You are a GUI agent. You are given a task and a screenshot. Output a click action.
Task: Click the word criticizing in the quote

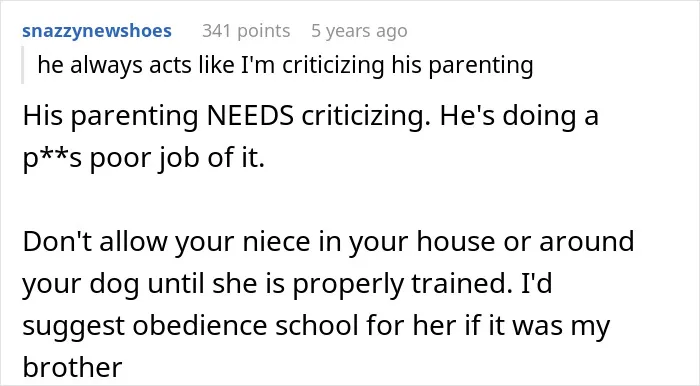point(333,65)
